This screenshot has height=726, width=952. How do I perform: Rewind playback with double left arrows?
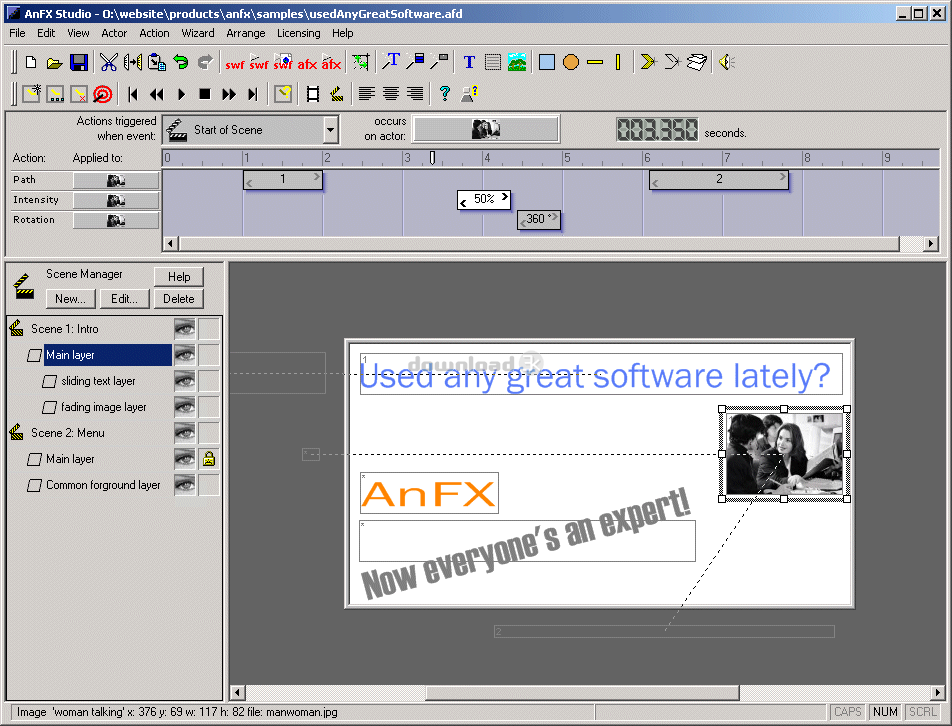pos(157,94)
